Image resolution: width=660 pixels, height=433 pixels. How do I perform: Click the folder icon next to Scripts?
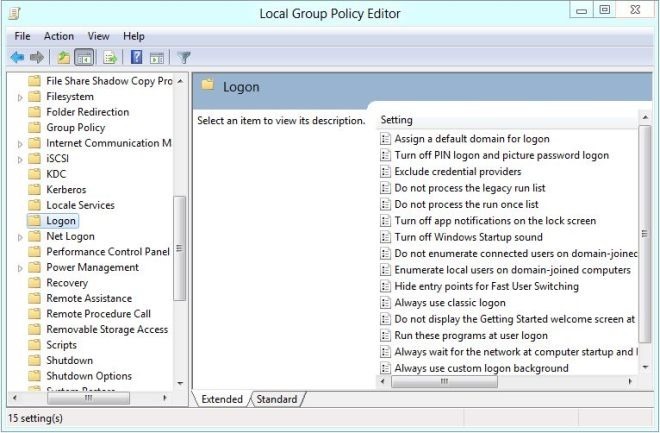point(35,345)
